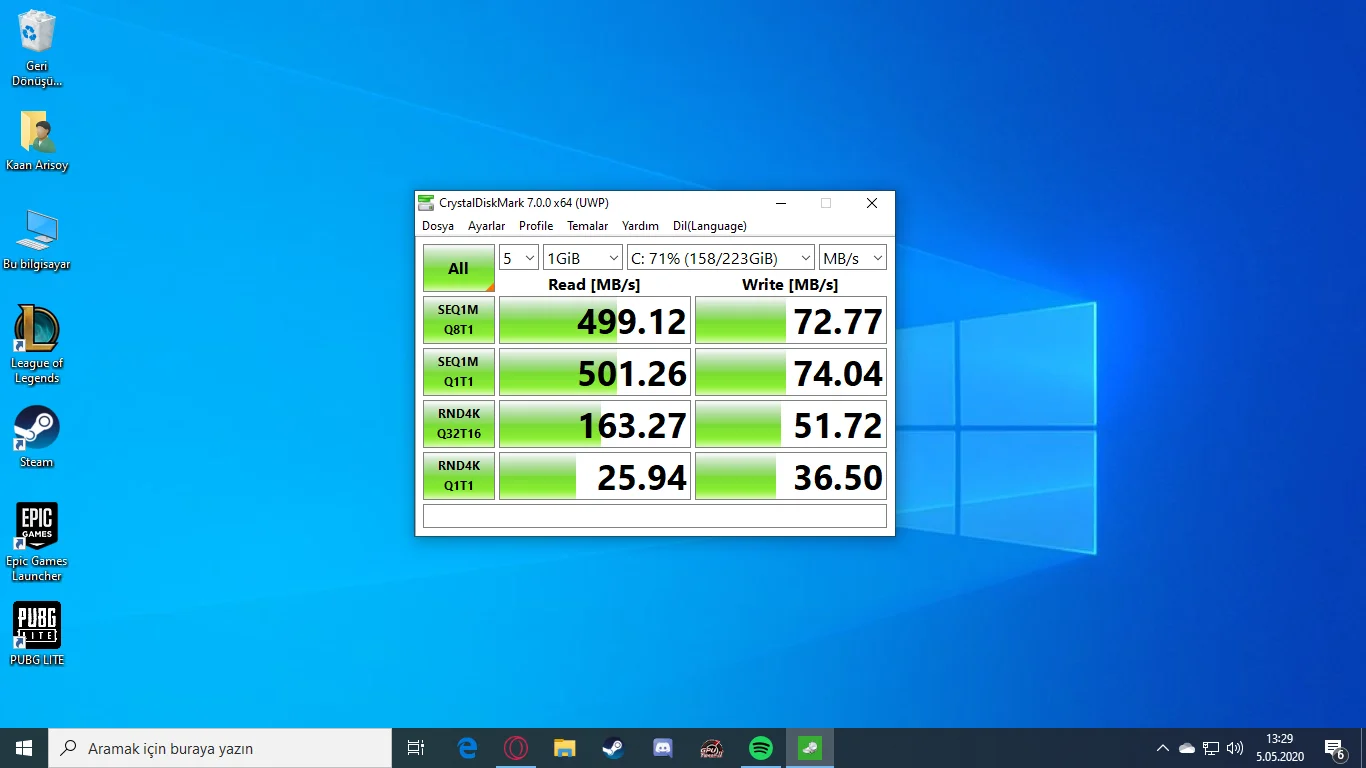Open the Dil(Language) menu
Image resolution: width=1366 pixels, height=768 pixels.
coord(709,226)
